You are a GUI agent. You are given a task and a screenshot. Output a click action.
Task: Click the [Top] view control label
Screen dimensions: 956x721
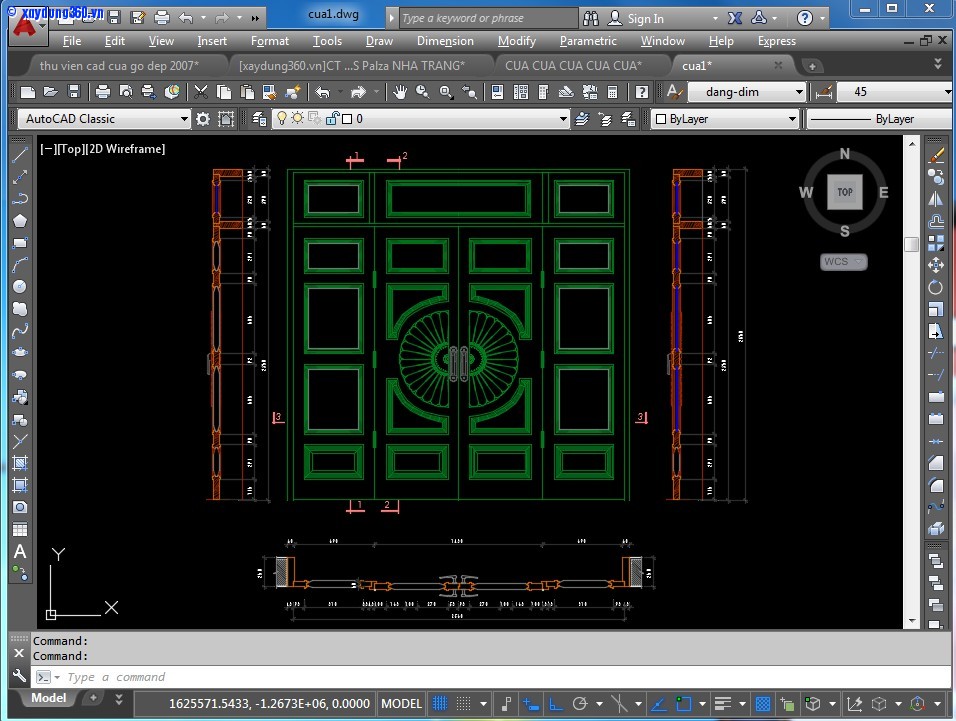pos(71,149)
